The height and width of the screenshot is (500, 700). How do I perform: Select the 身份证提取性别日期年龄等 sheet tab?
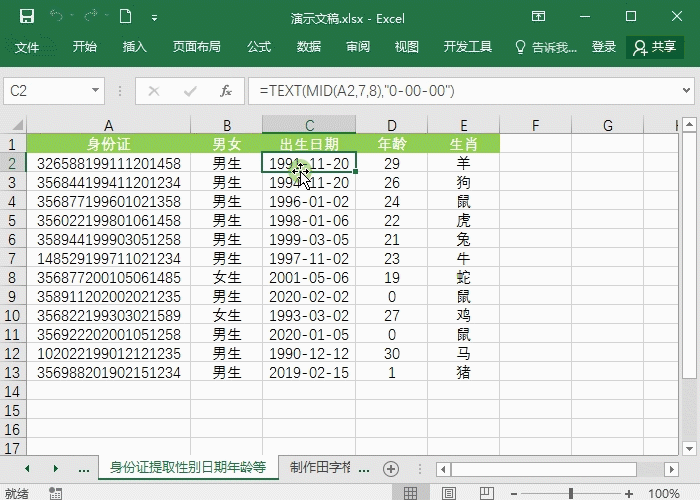coord(188,467)
